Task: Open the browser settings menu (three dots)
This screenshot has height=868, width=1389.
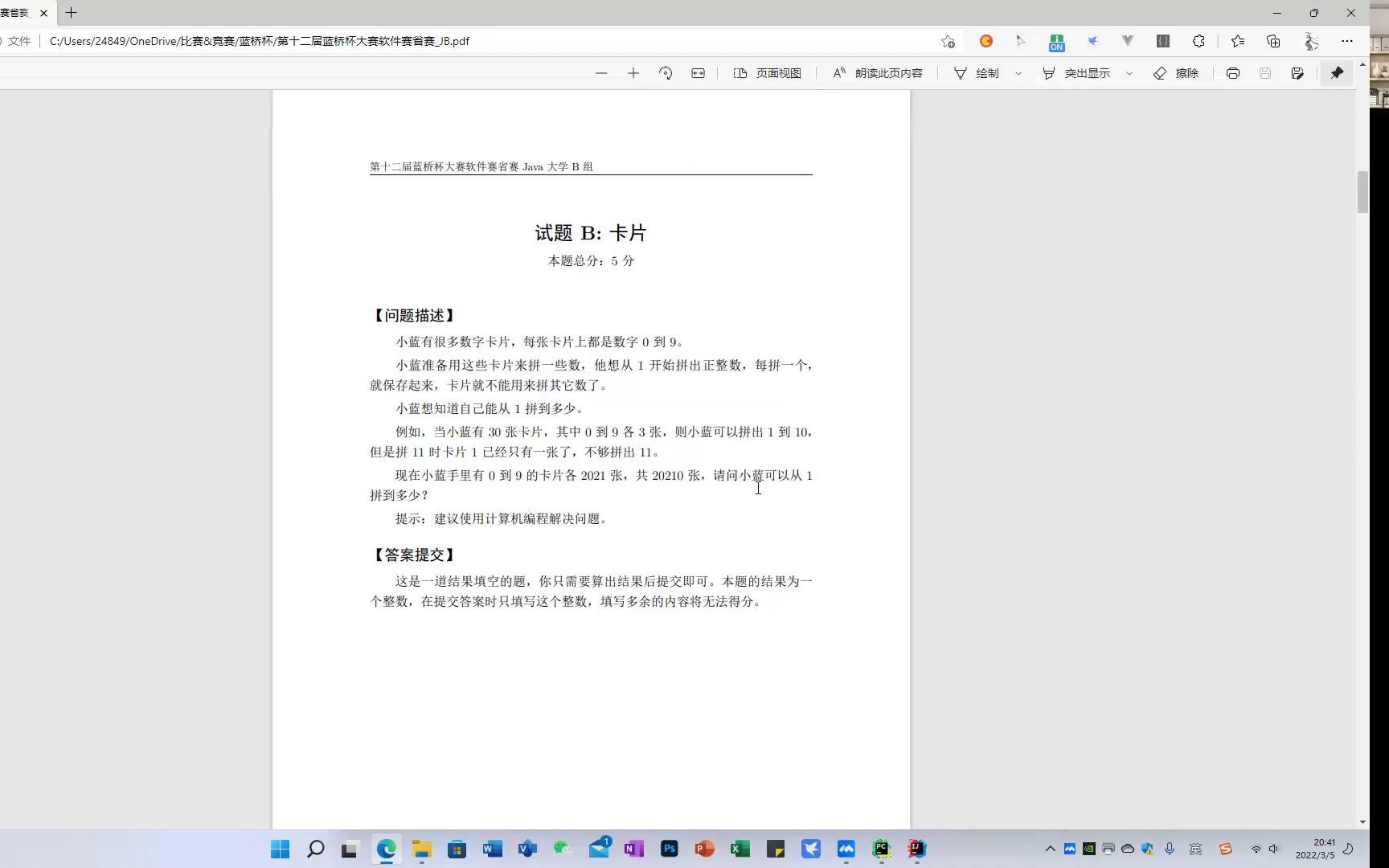Action: (x=1349, y=41)
